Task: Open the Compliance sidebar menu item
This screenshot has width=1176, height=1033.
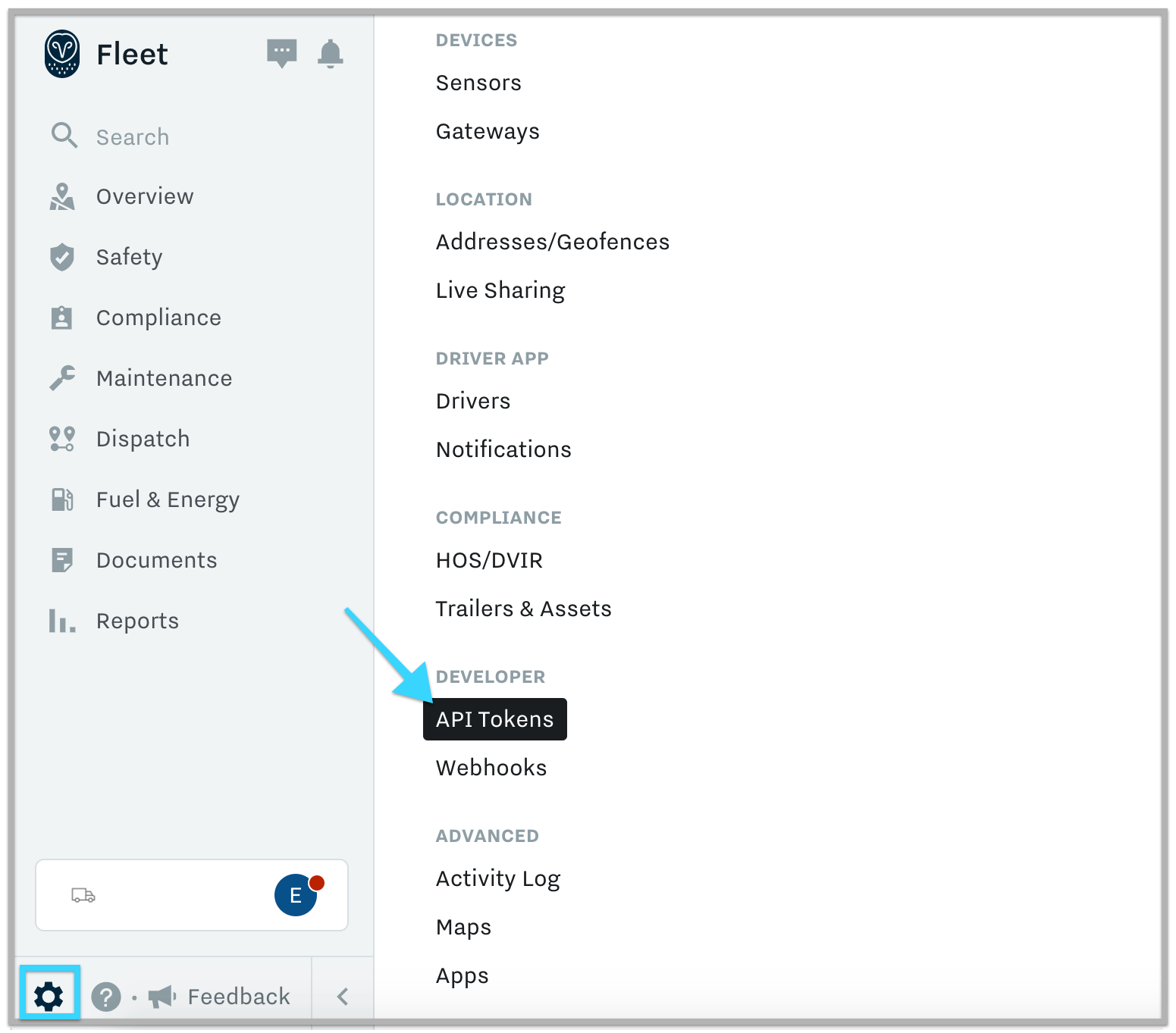Action: point(158,318)
